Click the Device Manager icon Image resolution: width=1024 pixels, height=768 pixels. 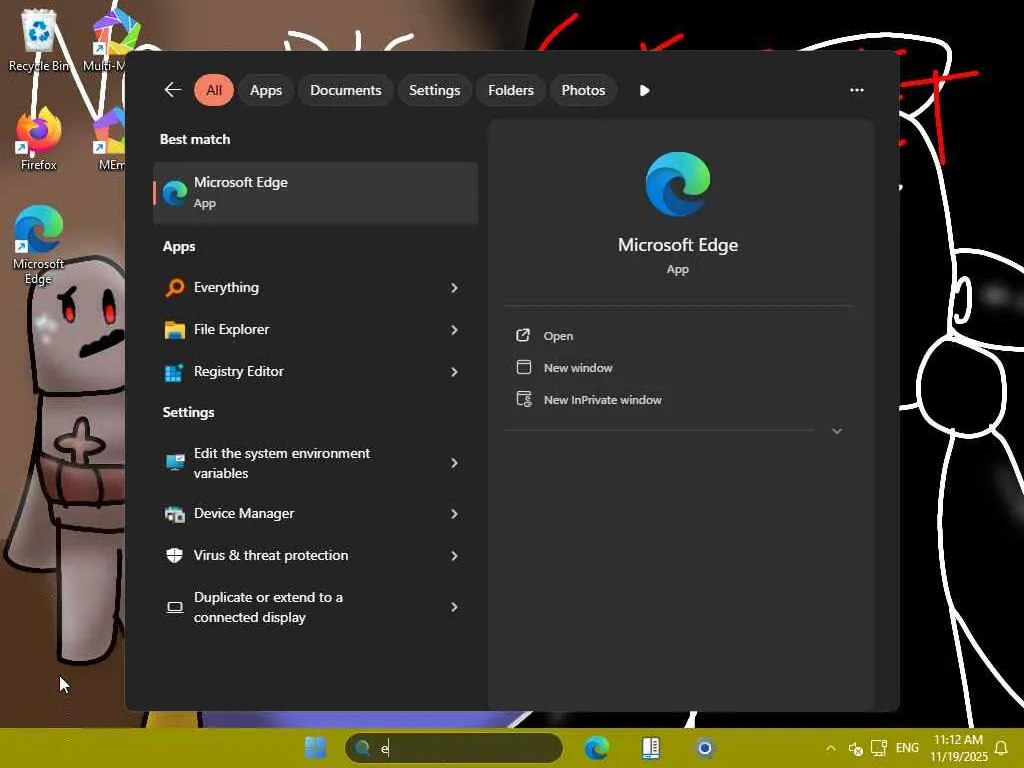[174, 514]
